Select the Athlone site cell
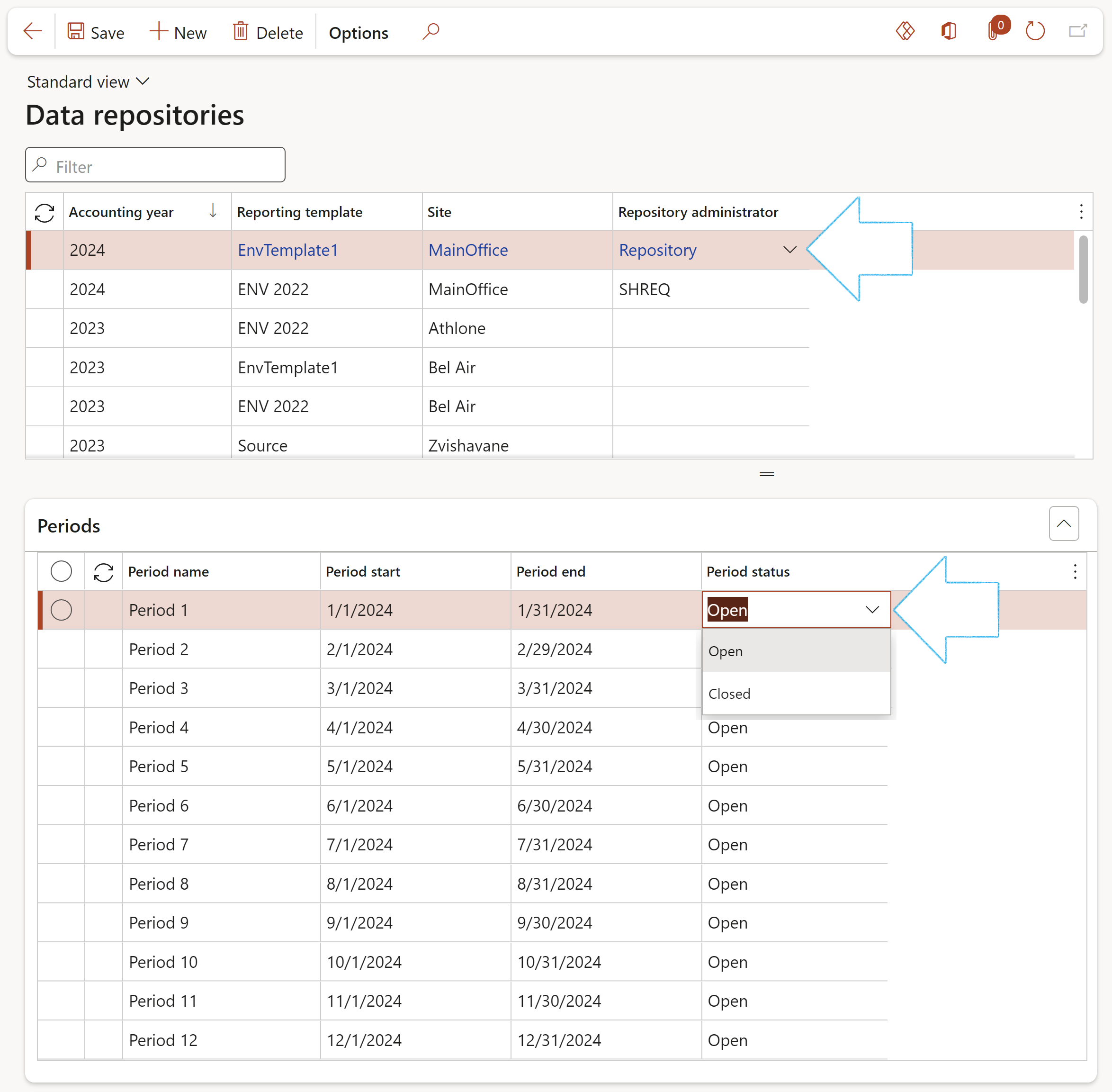Viewport: 1112px width, 1092px height. (x=517, y=328)
